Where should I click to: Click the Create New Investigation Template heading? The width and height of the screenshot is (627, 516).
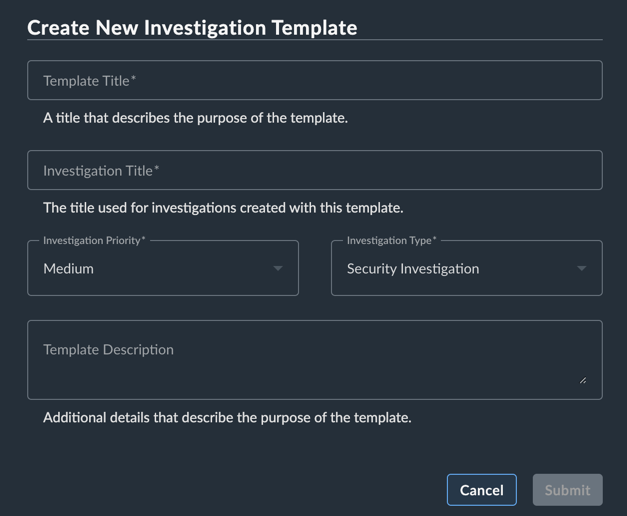tap(192, 28)
